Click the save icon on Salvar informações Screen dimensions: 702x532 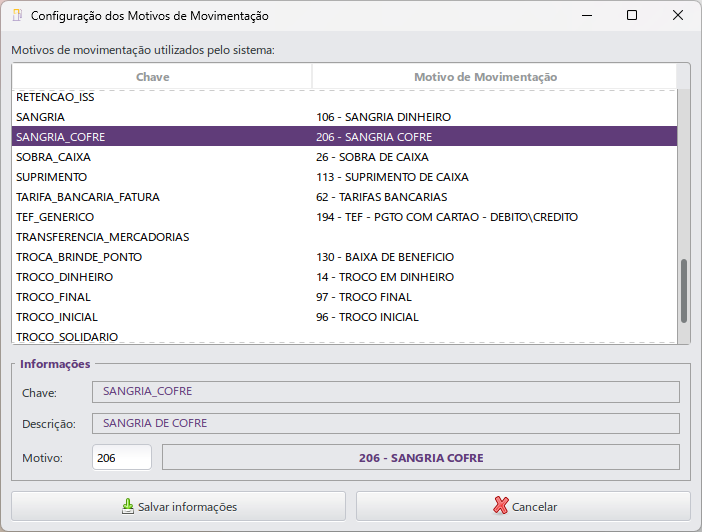tap(127, 506)
